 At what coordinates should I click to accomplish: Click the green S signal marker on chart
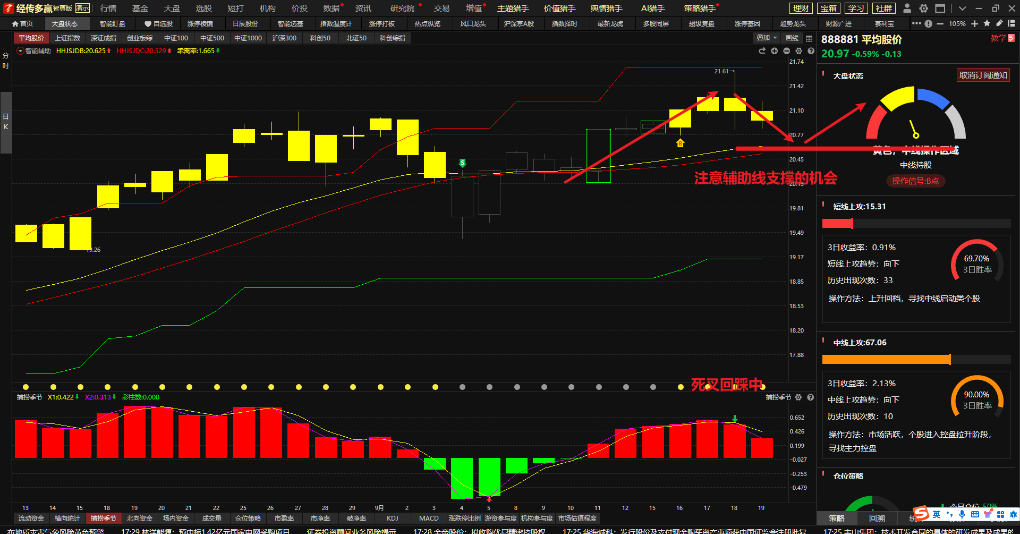(x=462, y=163)
